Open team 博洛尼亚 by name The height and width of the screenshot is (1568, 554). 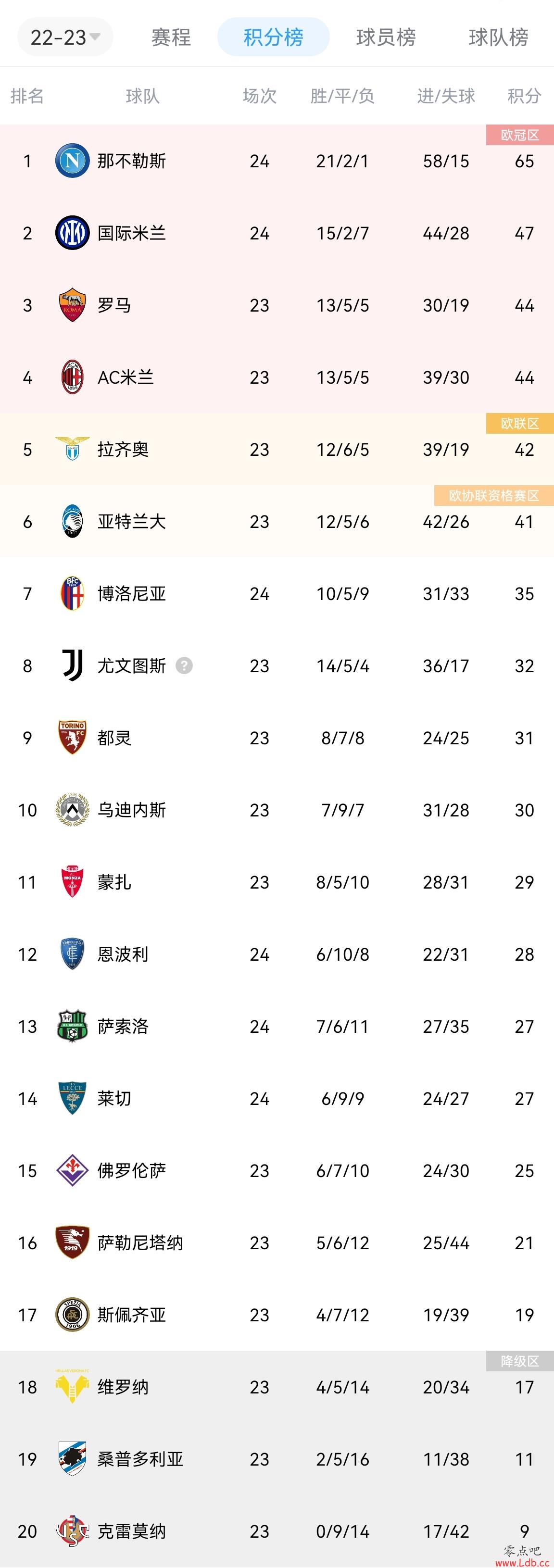(131, 593)
